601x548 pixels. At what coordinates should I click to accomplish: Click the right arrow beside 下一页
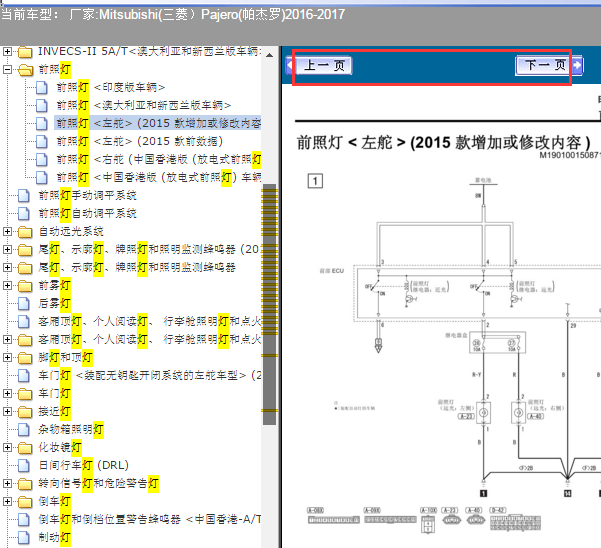pos(577,65)
